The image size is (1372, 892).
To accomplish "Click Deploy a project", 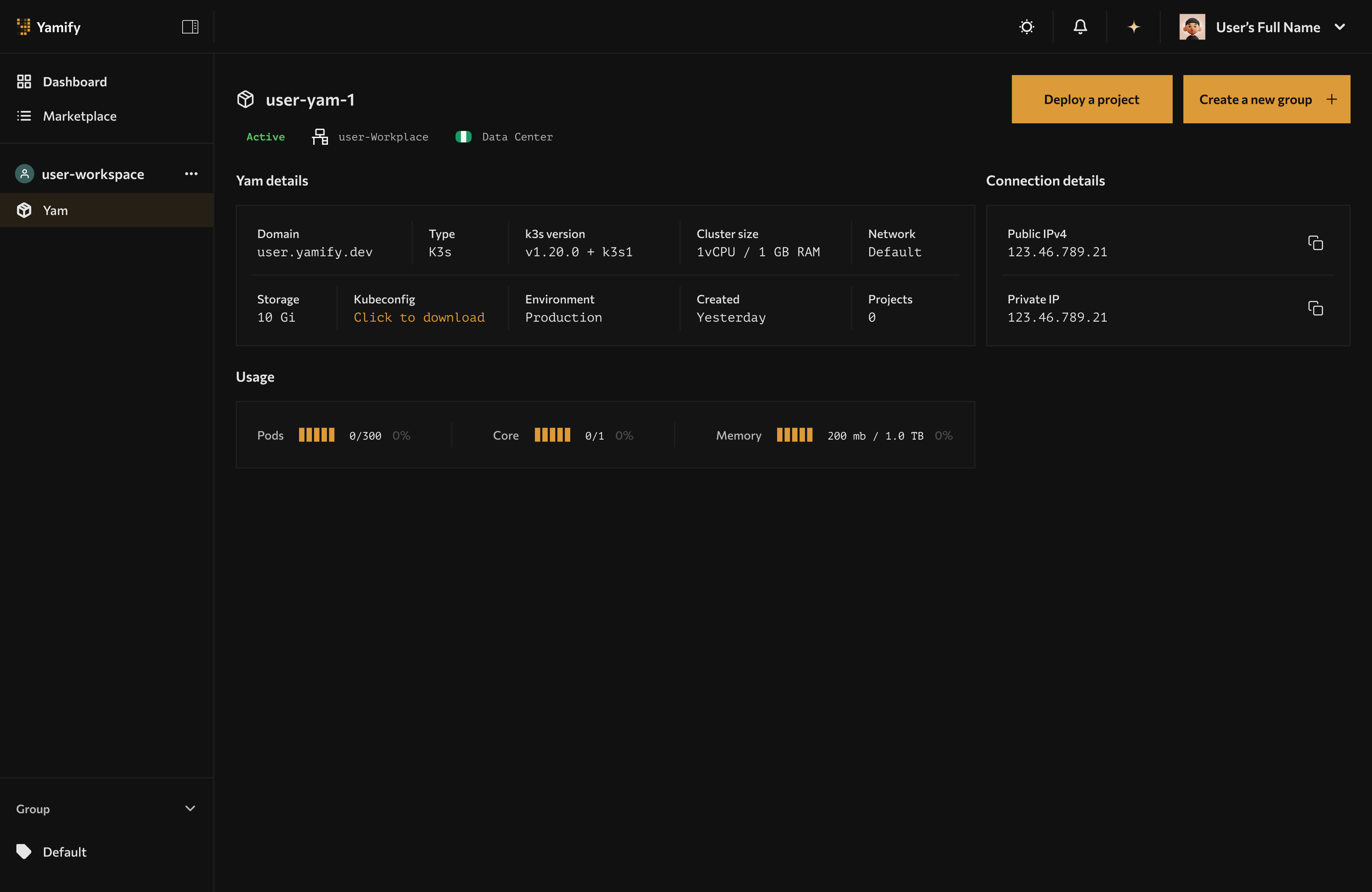I will [x=1091, y=99].
